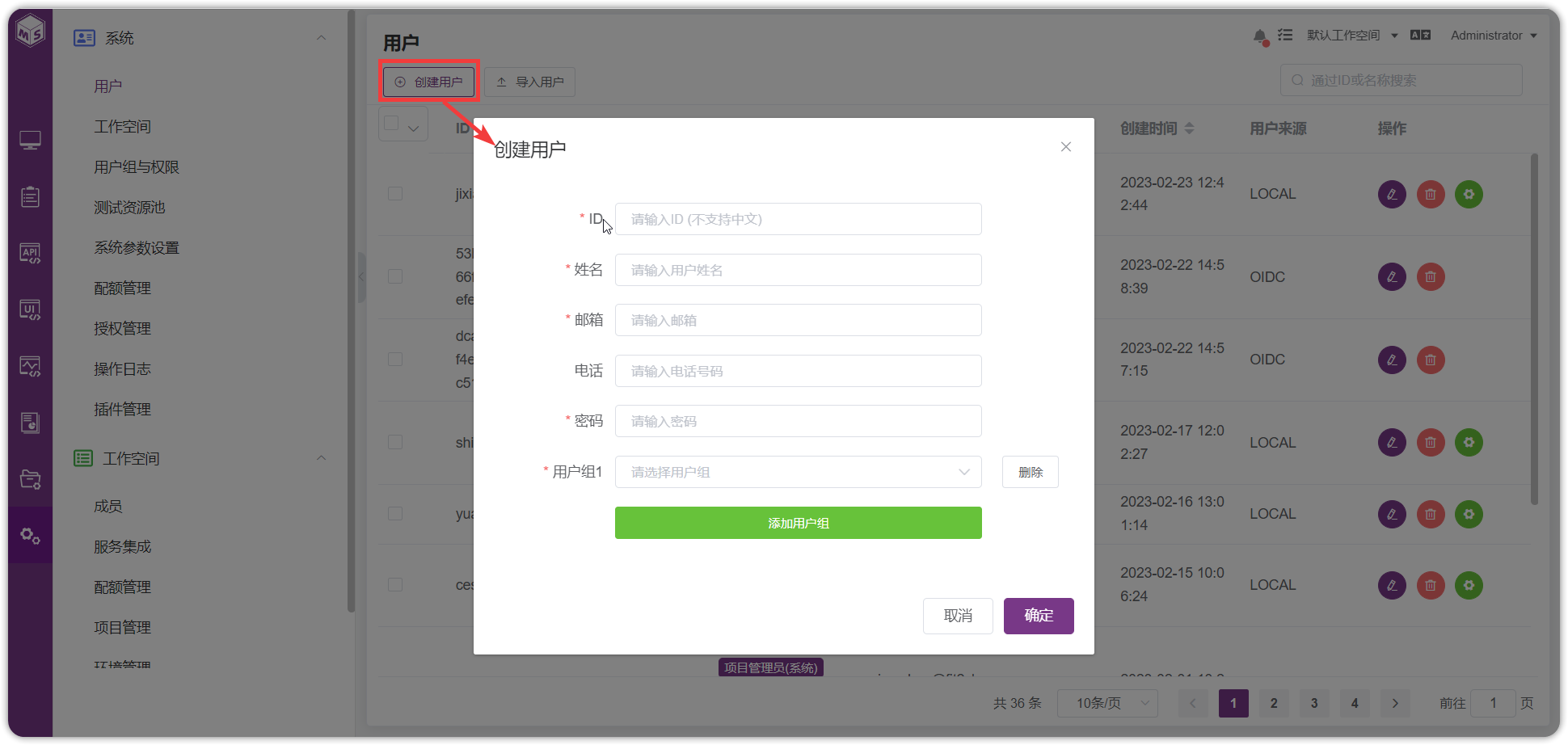Edit the OIDC user created 2023-02-22 14:58:39
This screenshot has height=745, width=1568.
coord(1392,277)
